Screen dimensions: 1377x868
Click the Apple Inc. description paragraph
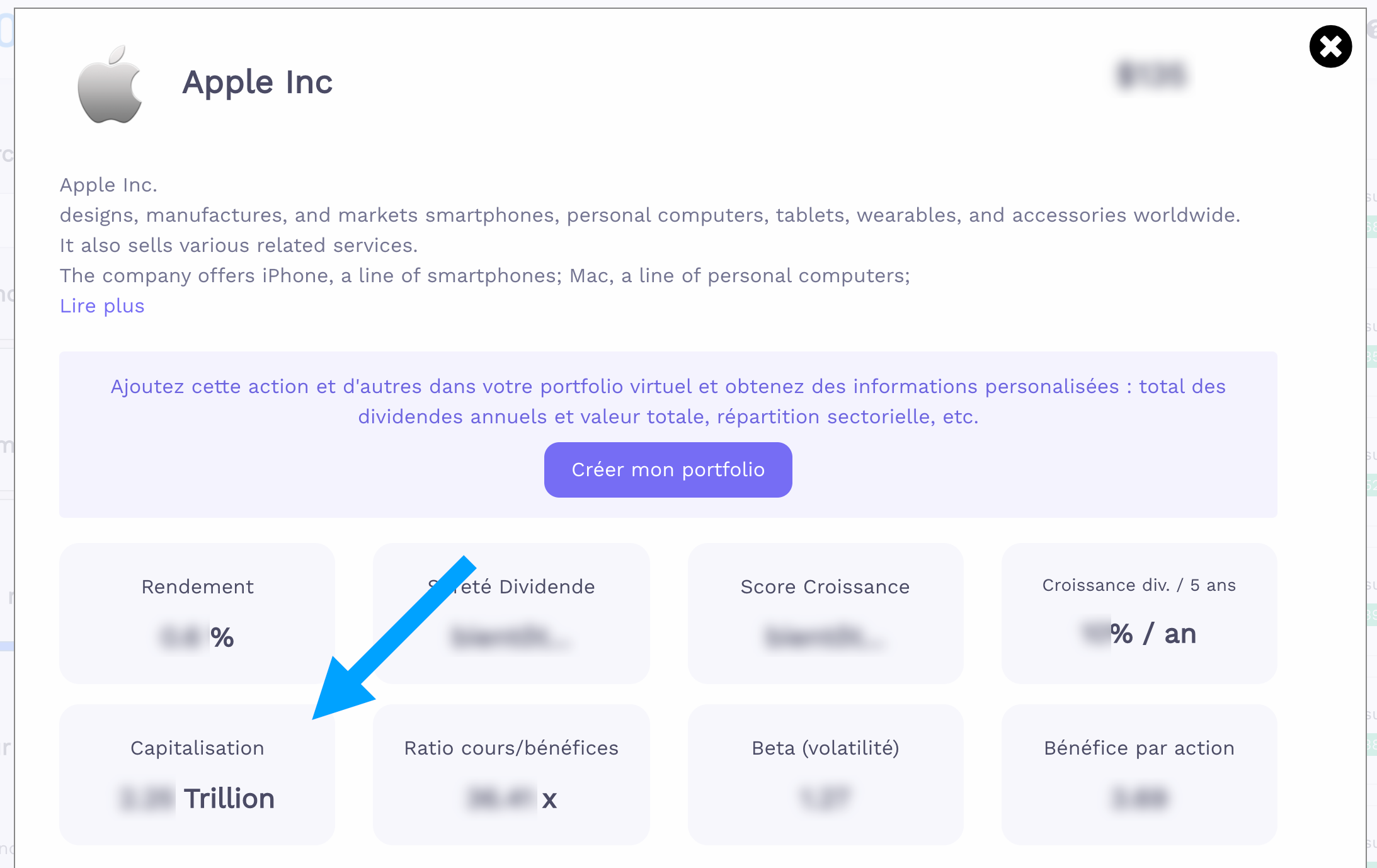649,230
